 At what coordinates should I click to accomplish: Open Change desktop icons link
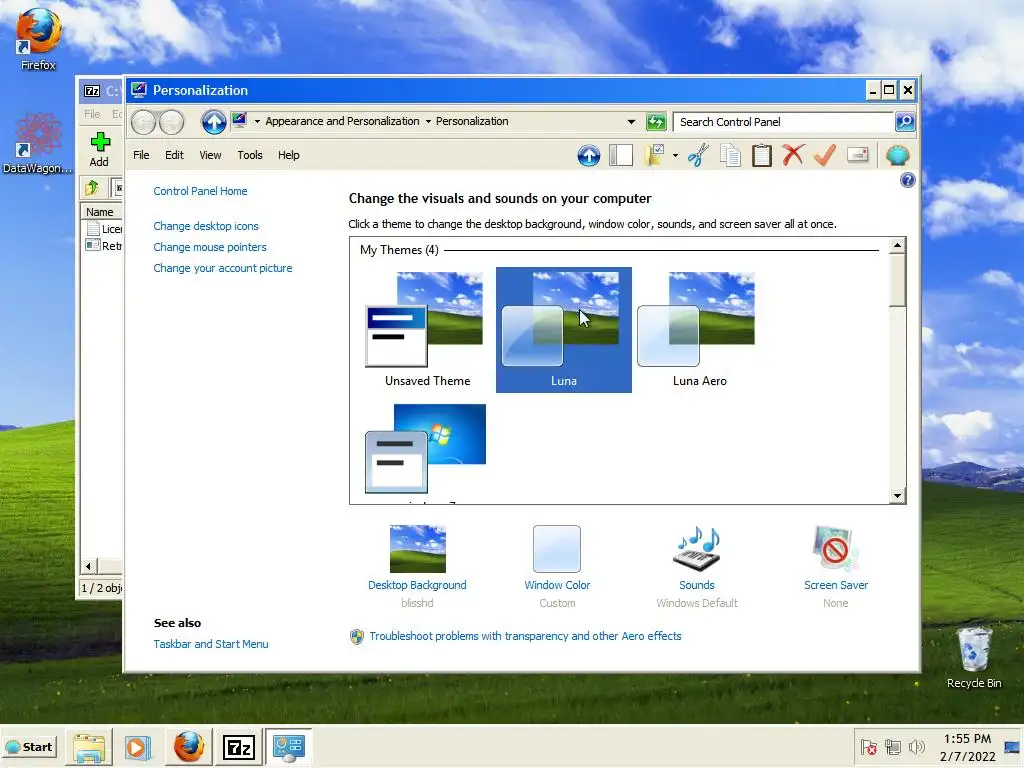coord(206,227)
